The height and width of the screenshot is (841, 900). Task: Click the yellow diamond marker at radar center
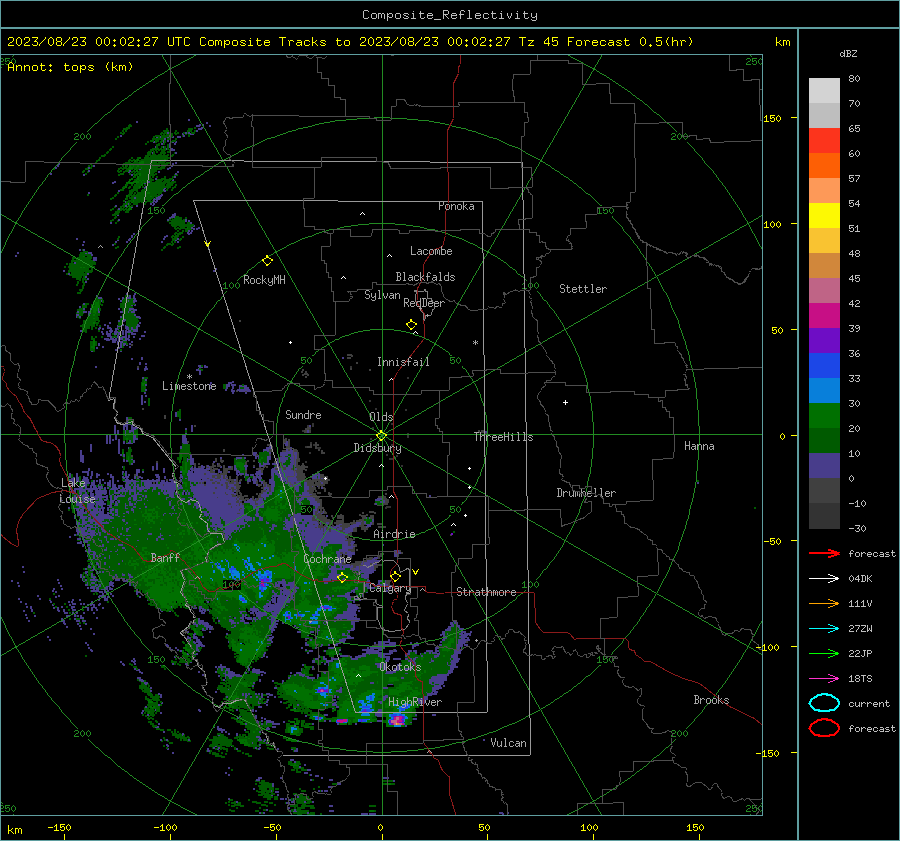381,435
